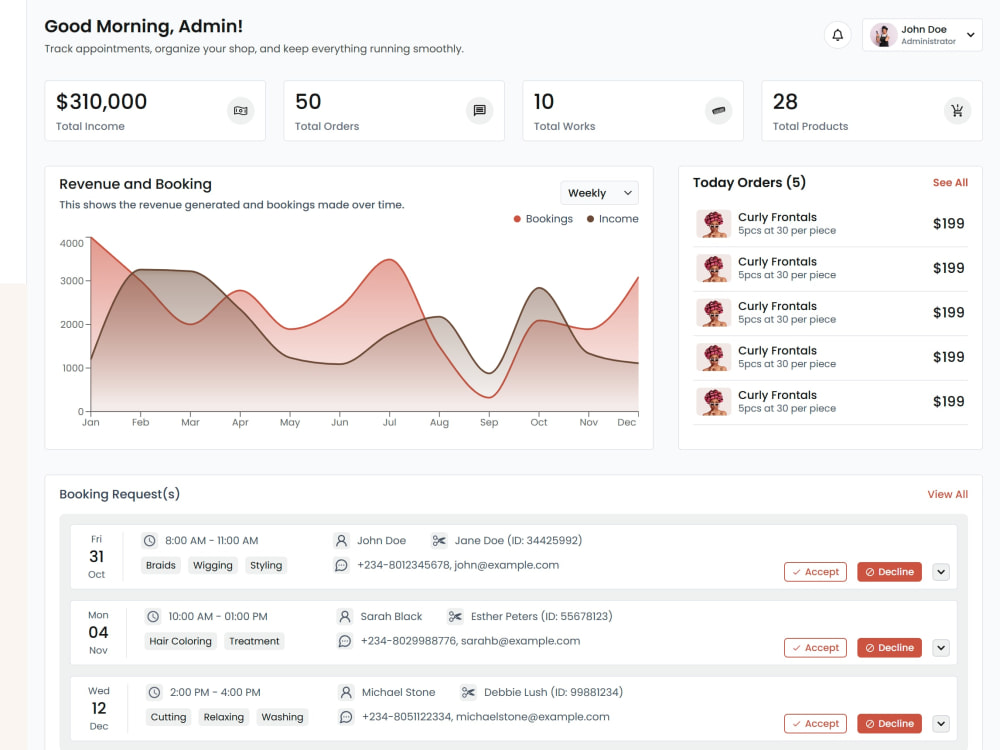Viewport: 1000px width, 750px height.
Task: Expand the Fri 31 Oct booking details
Action: (x=941, y=572)
